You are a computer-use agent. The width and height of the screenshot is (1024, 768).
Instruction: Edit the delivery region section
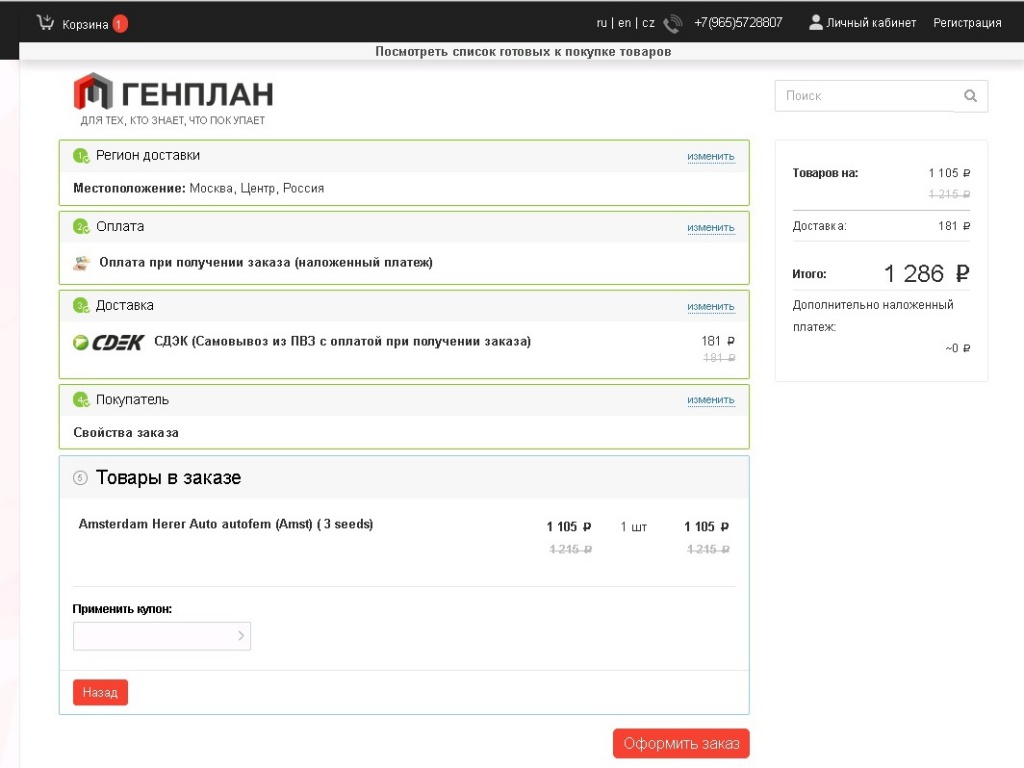[710, 156]
